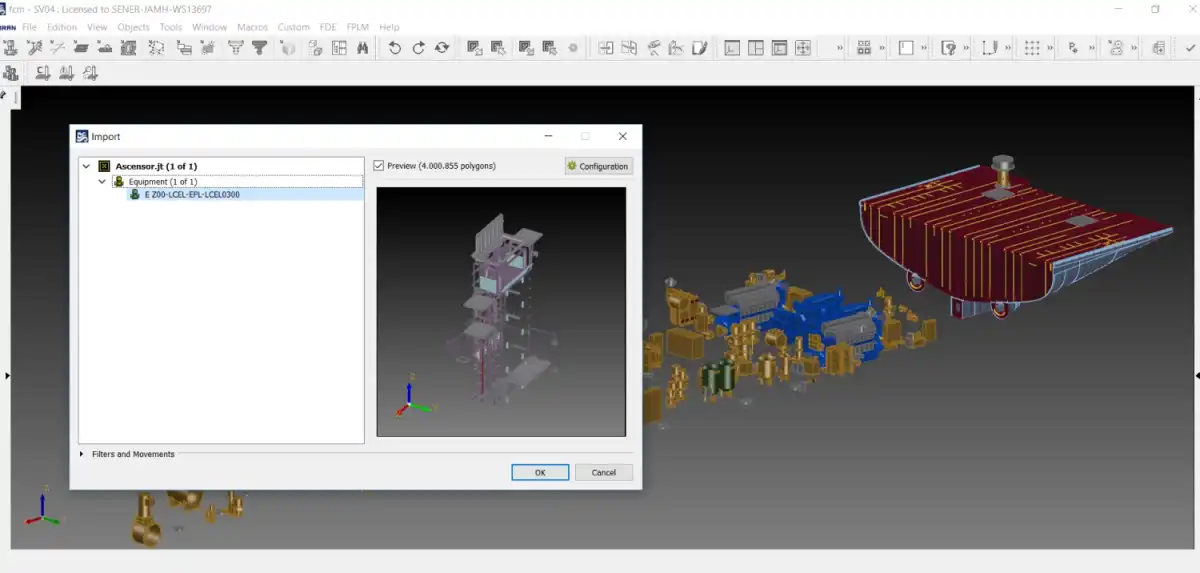Select the Ascensor.jt (1 of 1) row
The image size is (1200, 573).
(x=156, y=166)
